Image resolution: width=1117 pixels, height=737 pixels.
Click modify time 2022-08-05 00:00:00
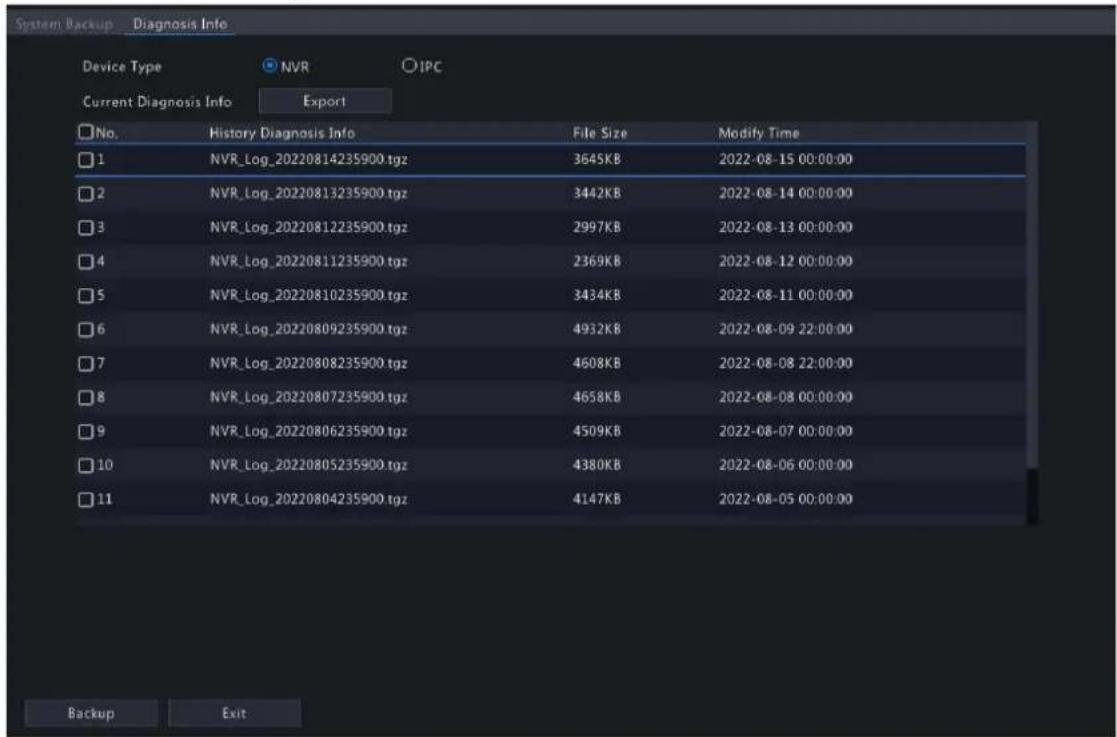[785, 499]
